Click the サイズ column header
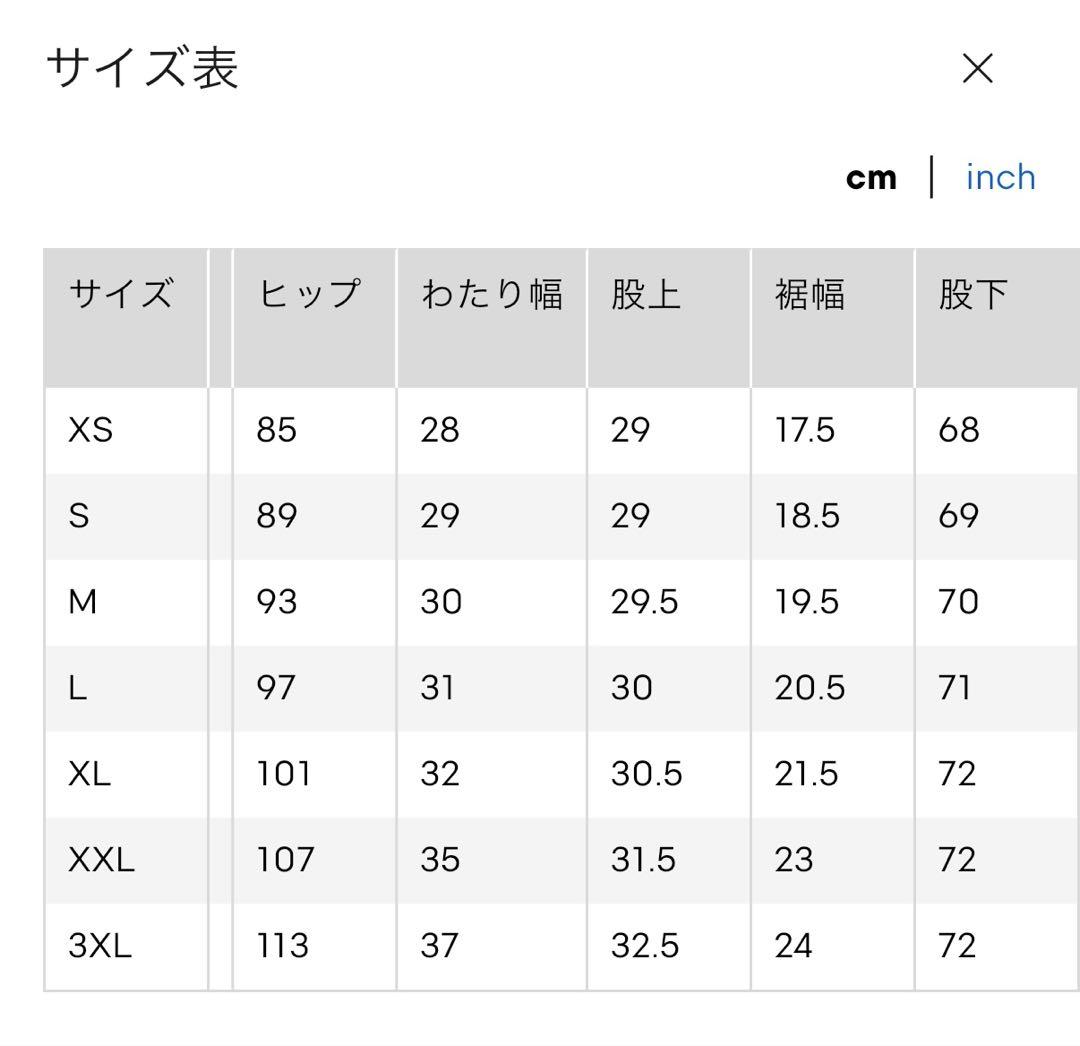Image resolution: width=1080 pixels, height=1046 pixels. (121, 294)
